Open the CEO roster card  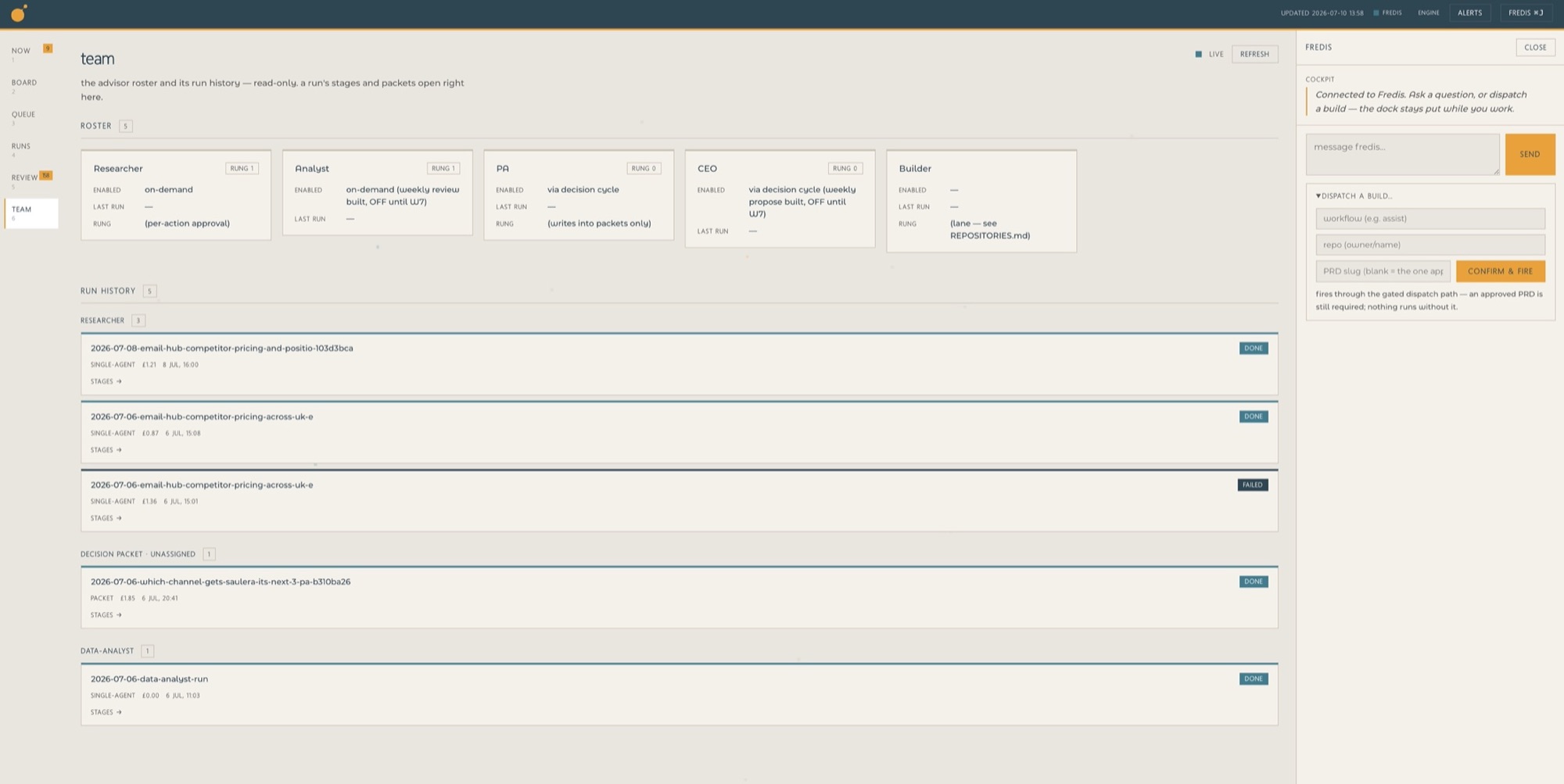780,199
